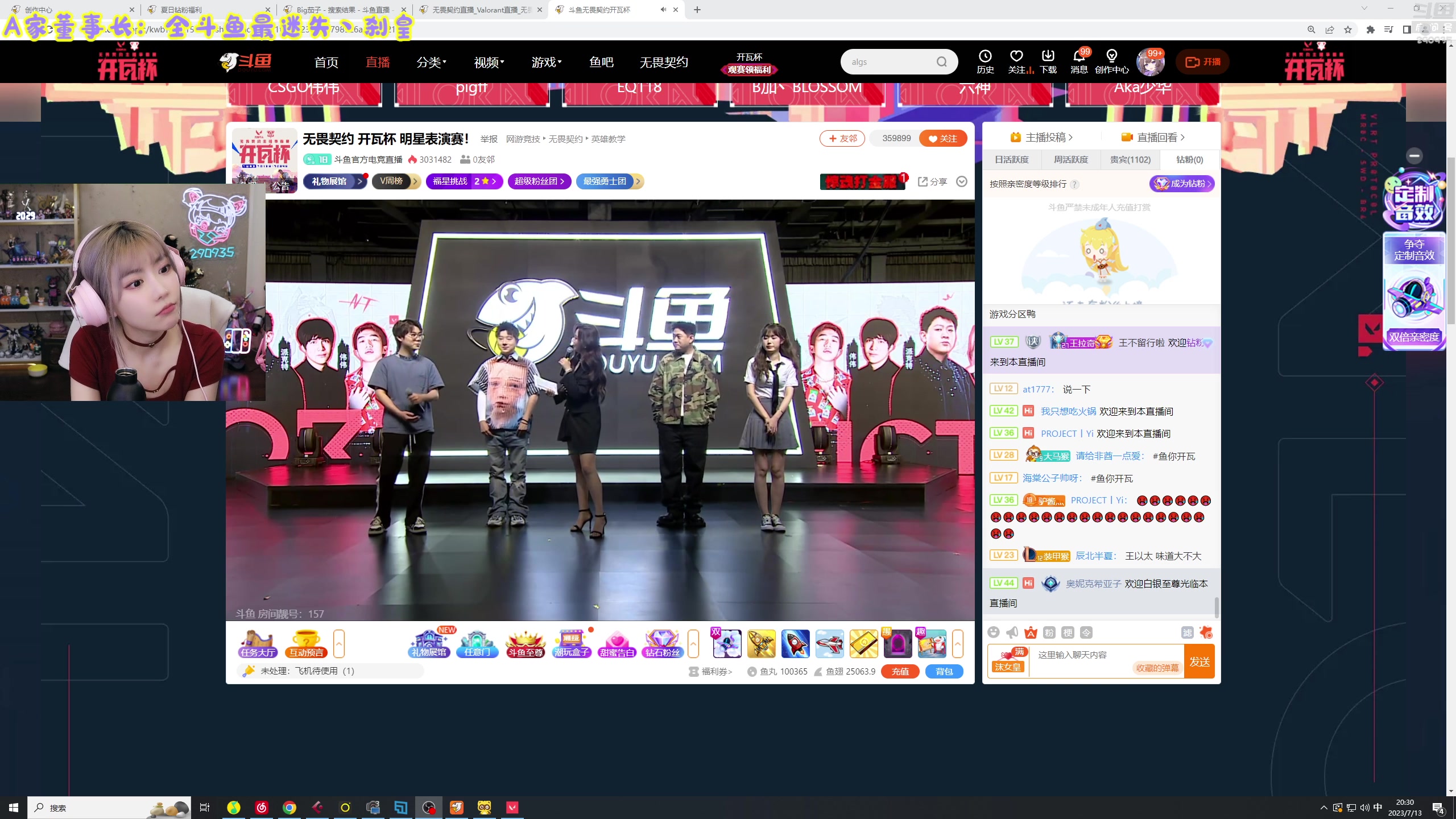Expand 直播回看 section
This screenshot has width=1456, height=819.
click(1153, 138)
